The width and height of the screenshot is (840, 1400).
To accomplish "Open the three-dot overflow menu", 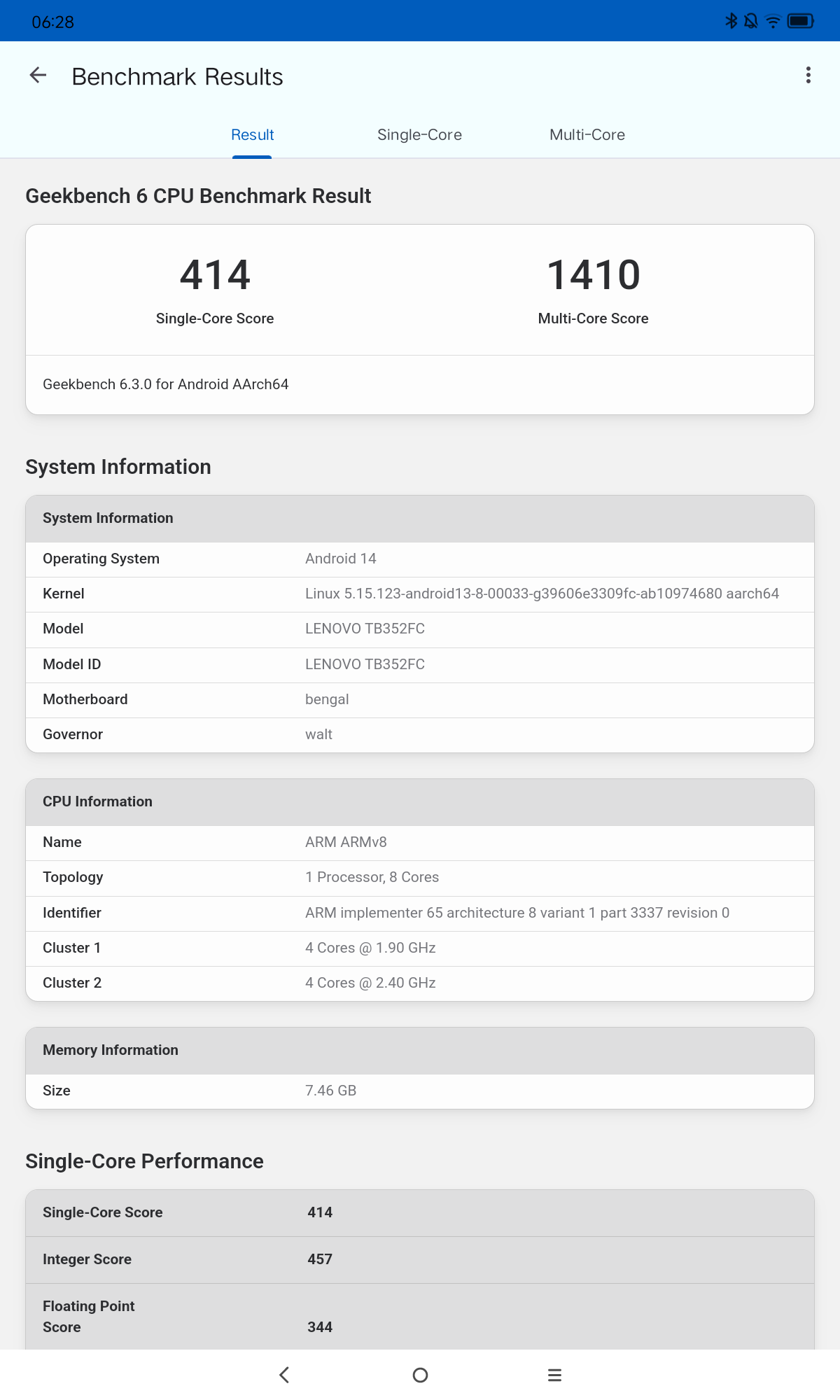I will point(808,76).
